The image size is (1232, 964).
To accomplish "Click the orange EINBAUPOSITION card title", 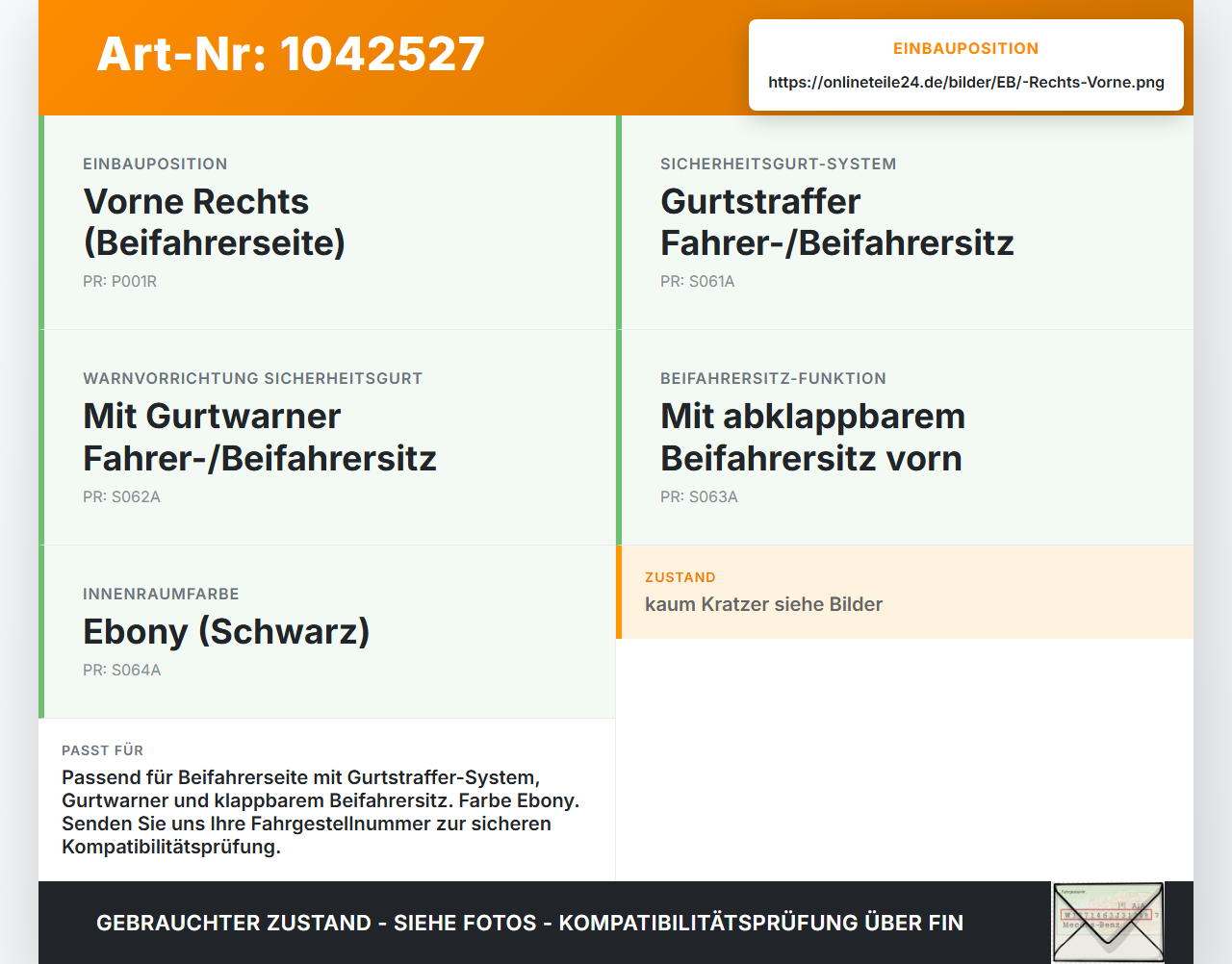I will point(966,48).
